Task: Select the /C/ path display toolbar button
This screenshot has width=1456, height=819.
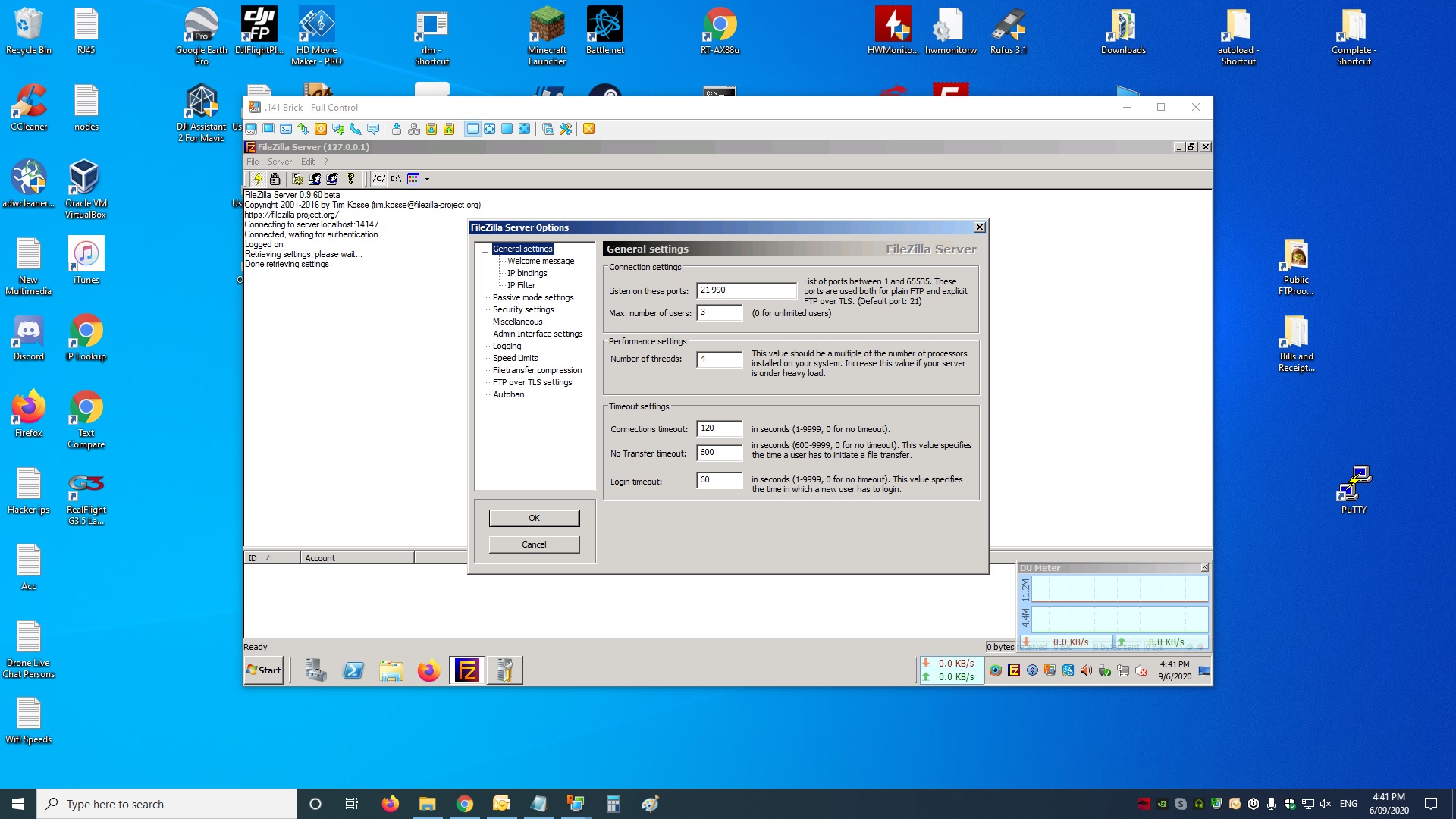Action: [379, 179]
